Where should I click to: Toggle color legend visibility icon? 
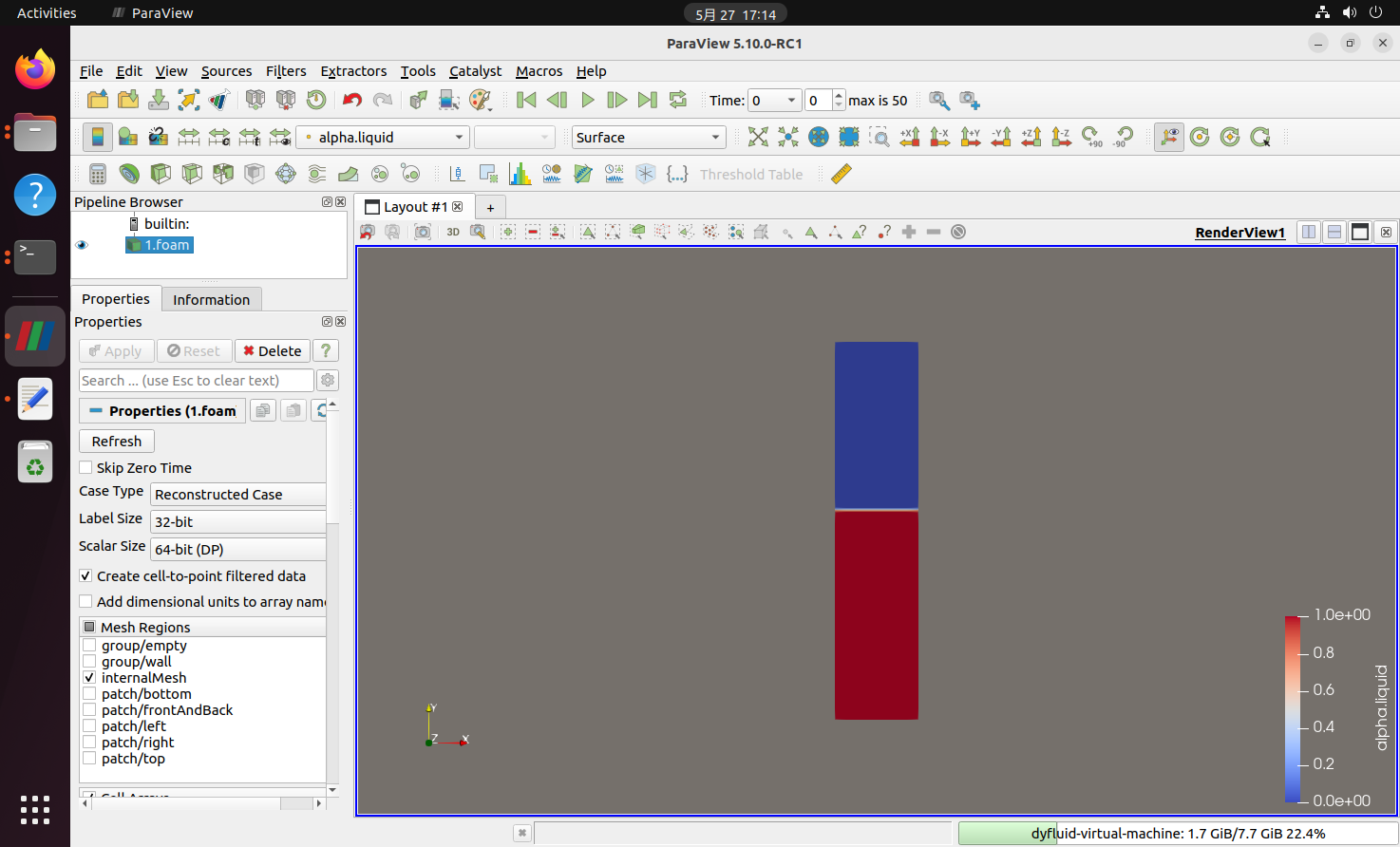tap(98, 137)
